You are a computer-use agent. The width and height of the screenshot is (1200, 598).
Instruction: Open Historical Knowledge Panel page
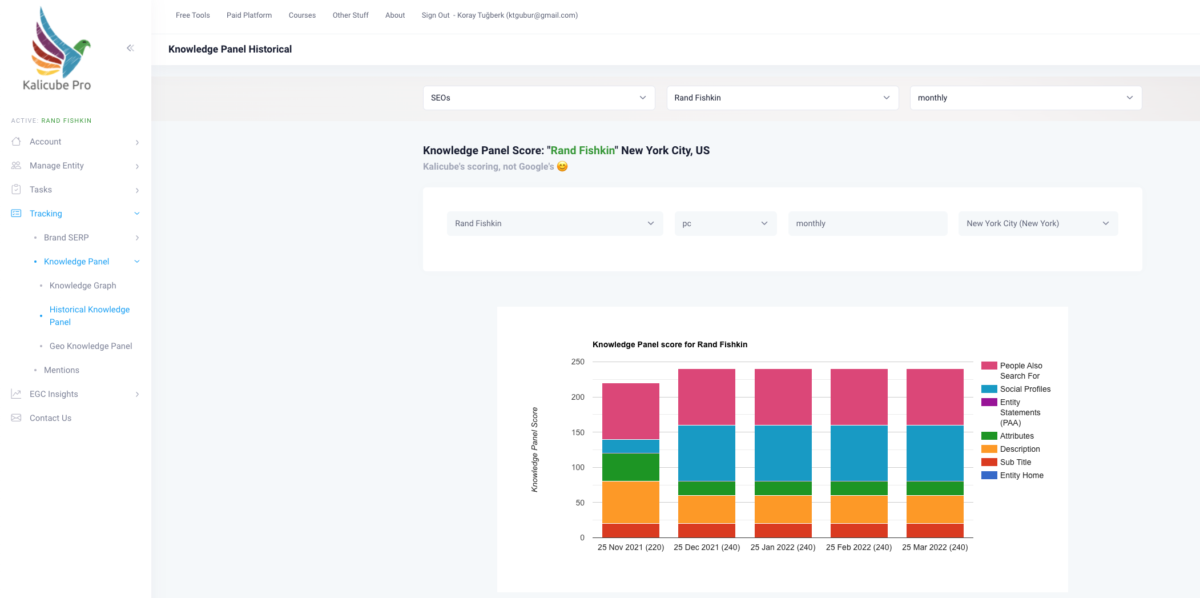click(x=89, y=316)
